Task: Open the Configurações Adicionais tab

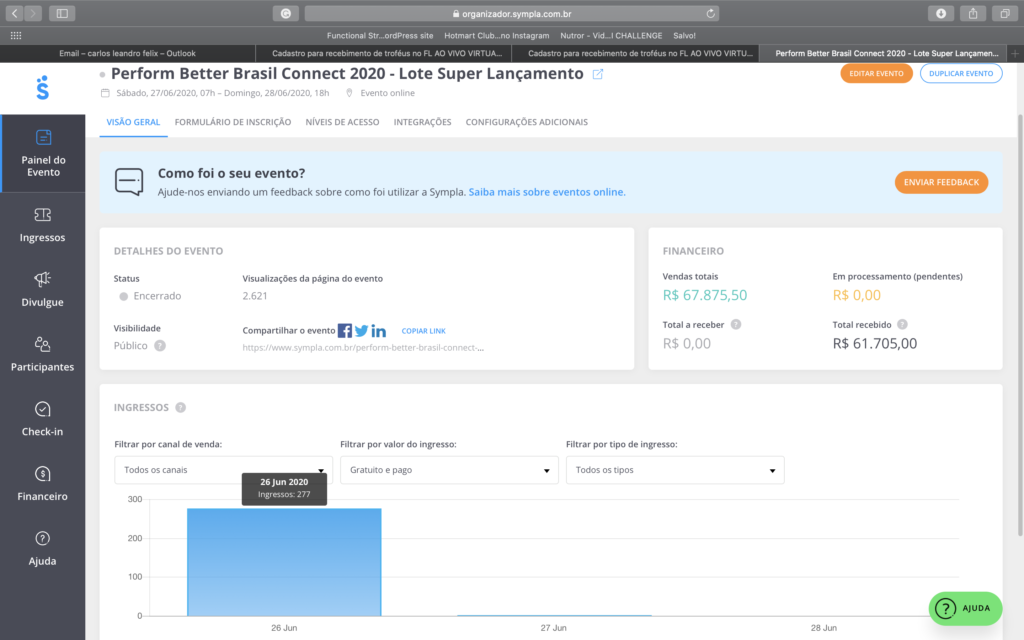Action: point(526,122)
